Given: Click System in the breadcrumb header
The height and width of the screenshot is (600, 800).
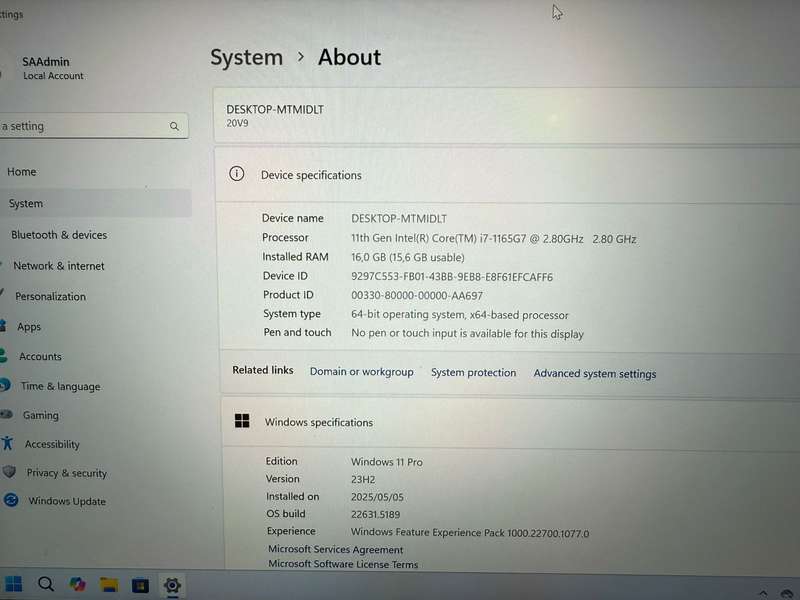Looking at the screenshot, I should 246,57.
